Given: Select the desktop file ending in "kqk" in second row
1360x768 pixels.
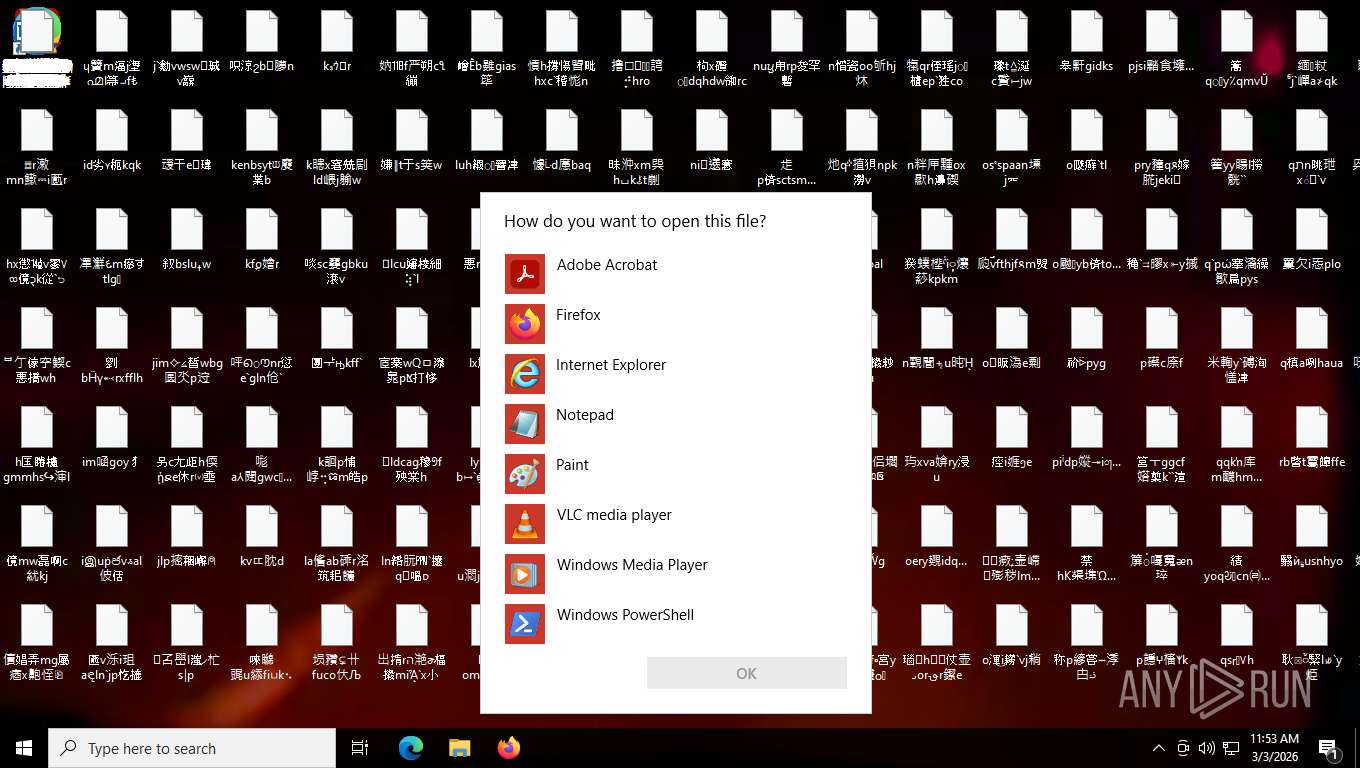Looking at the screenshot, I should click(111, 141).
